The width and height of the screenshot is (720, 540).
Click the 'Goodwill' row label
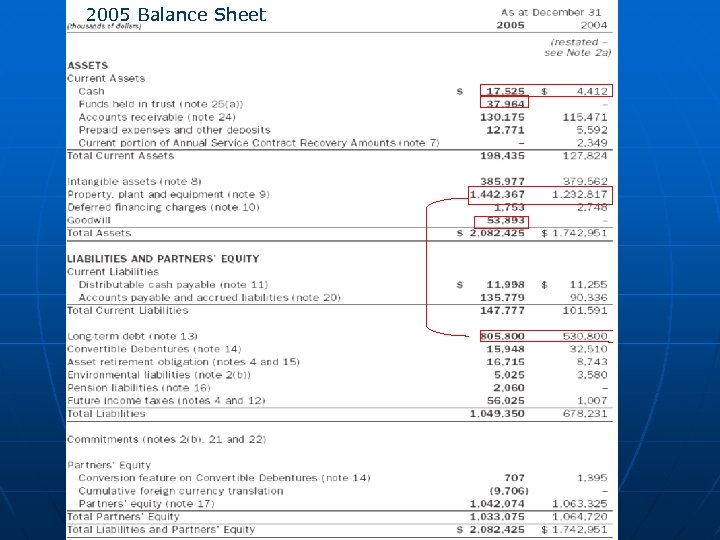pyautogui.click(x=89, y=220)
